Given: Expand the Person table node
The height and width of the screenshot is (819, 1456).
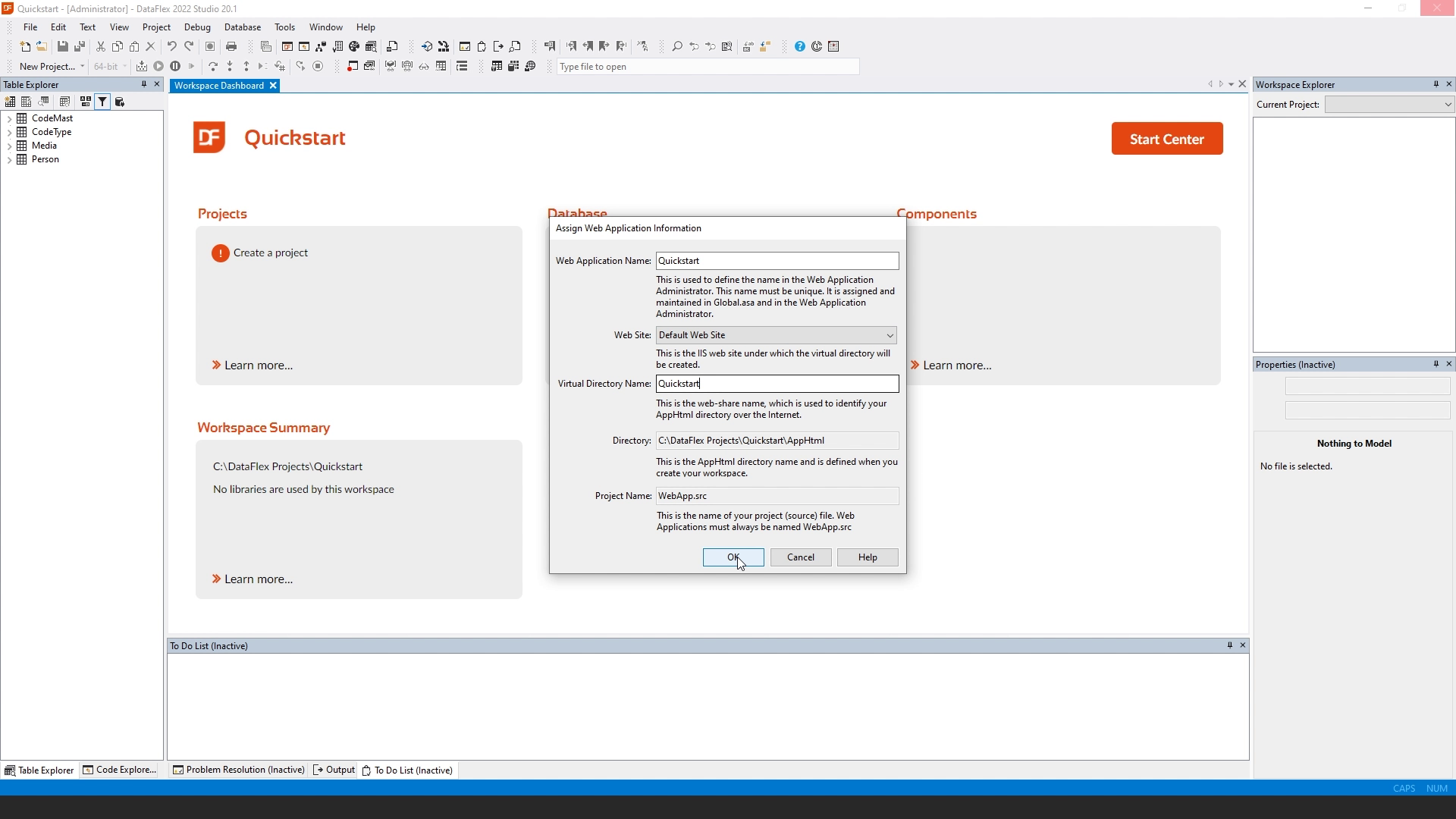Looking at the screenshot, I should 9,159.
